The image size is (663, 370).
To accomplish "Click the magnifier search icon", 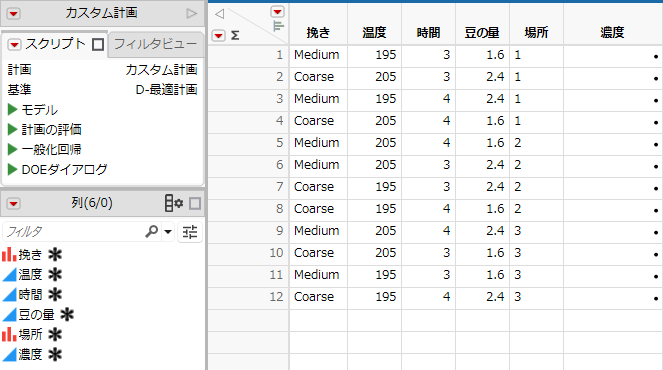I will 151,231.
